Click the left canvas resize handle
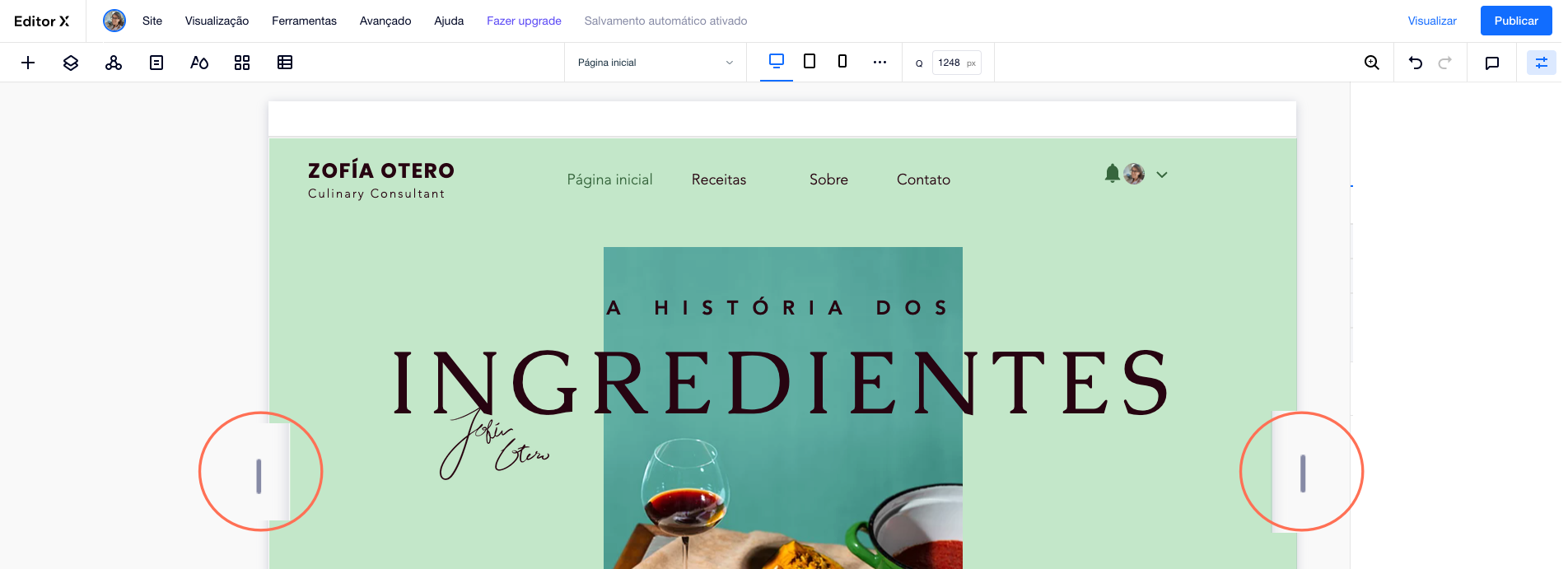The image size is (1568, 569). [x=259, y=476]
